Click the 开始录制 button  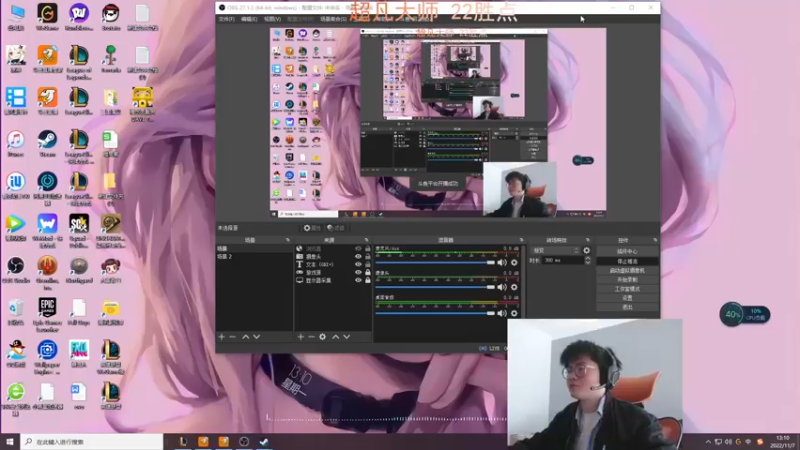click(627, 280)
